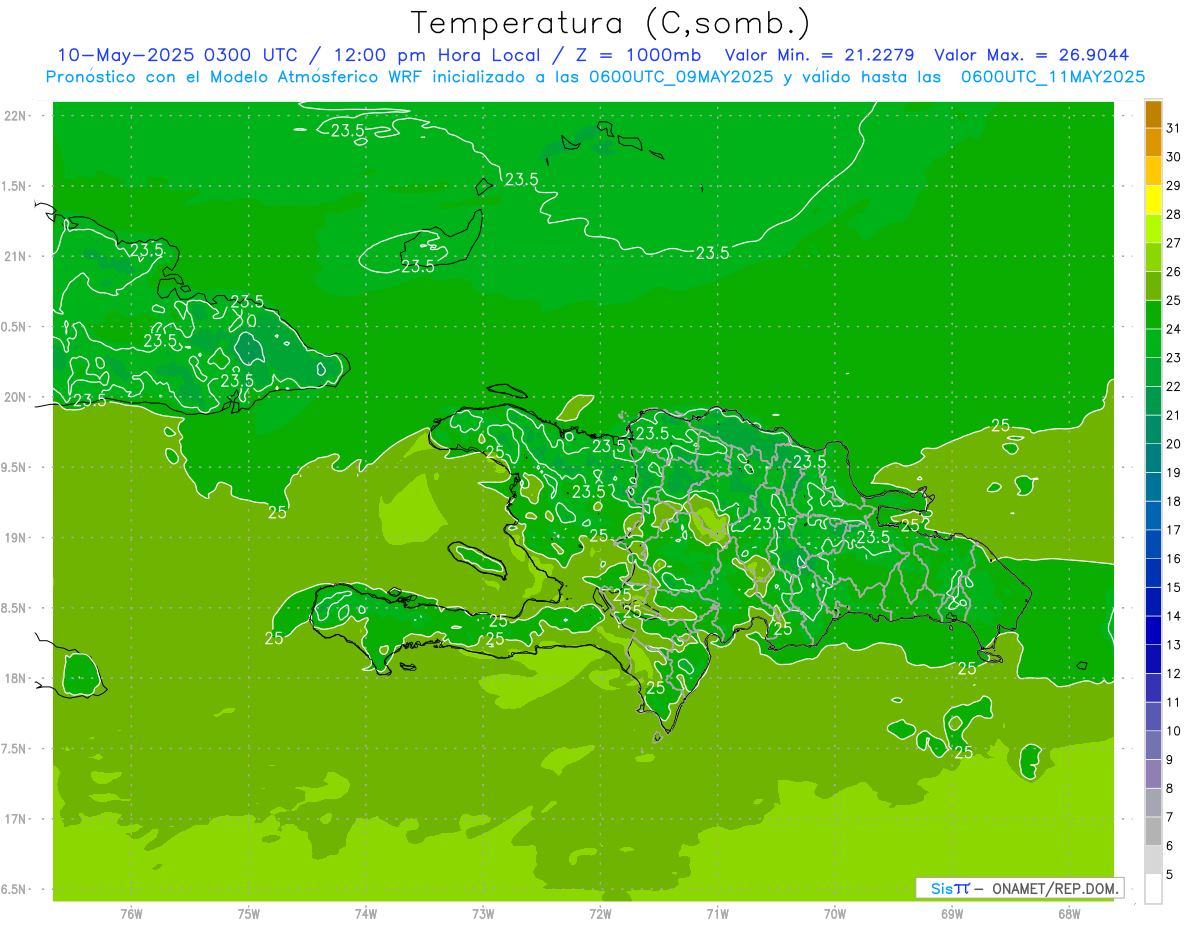The image size is (1200, 927).
Task: Select the '0600UTC_09MAY2025' initialization time
Action: click(x=680, y=76)
